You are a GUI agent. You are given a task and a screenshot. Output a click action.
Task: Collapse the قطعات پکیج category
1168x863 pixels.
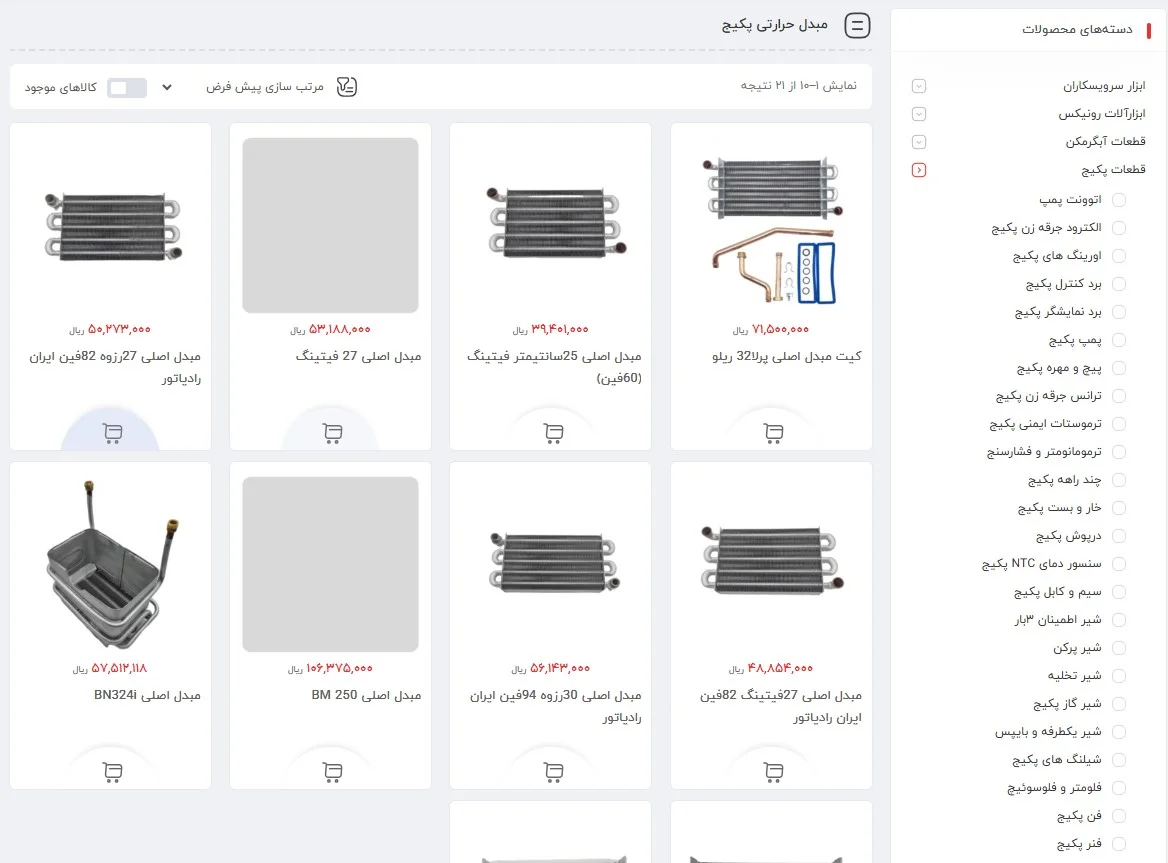[x=918, y=170]
